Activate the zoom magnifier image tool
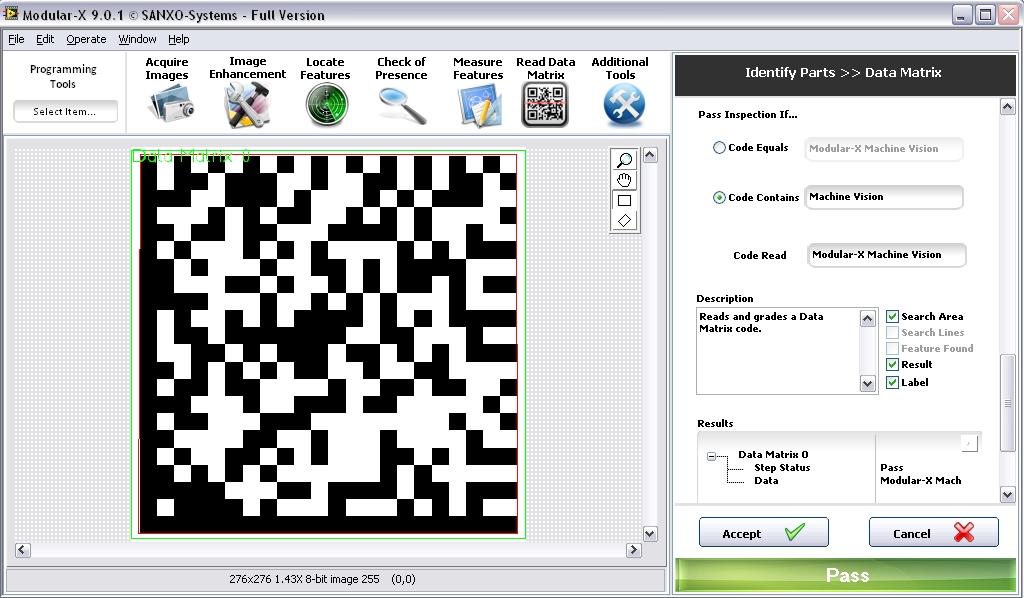 [624, 160]
